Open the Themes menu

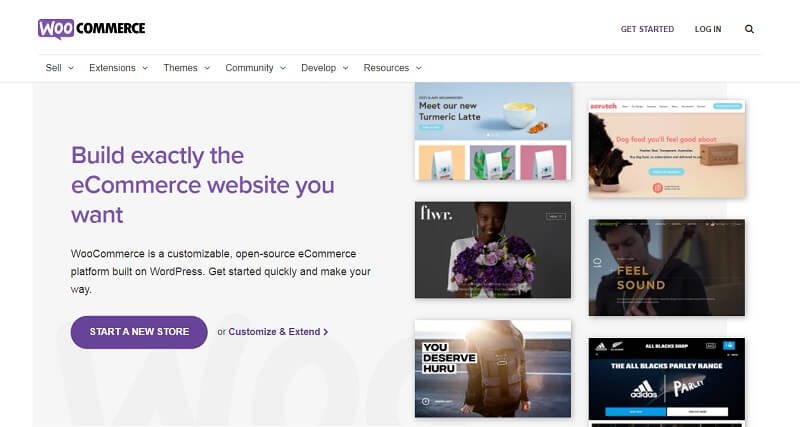(180, 68)
